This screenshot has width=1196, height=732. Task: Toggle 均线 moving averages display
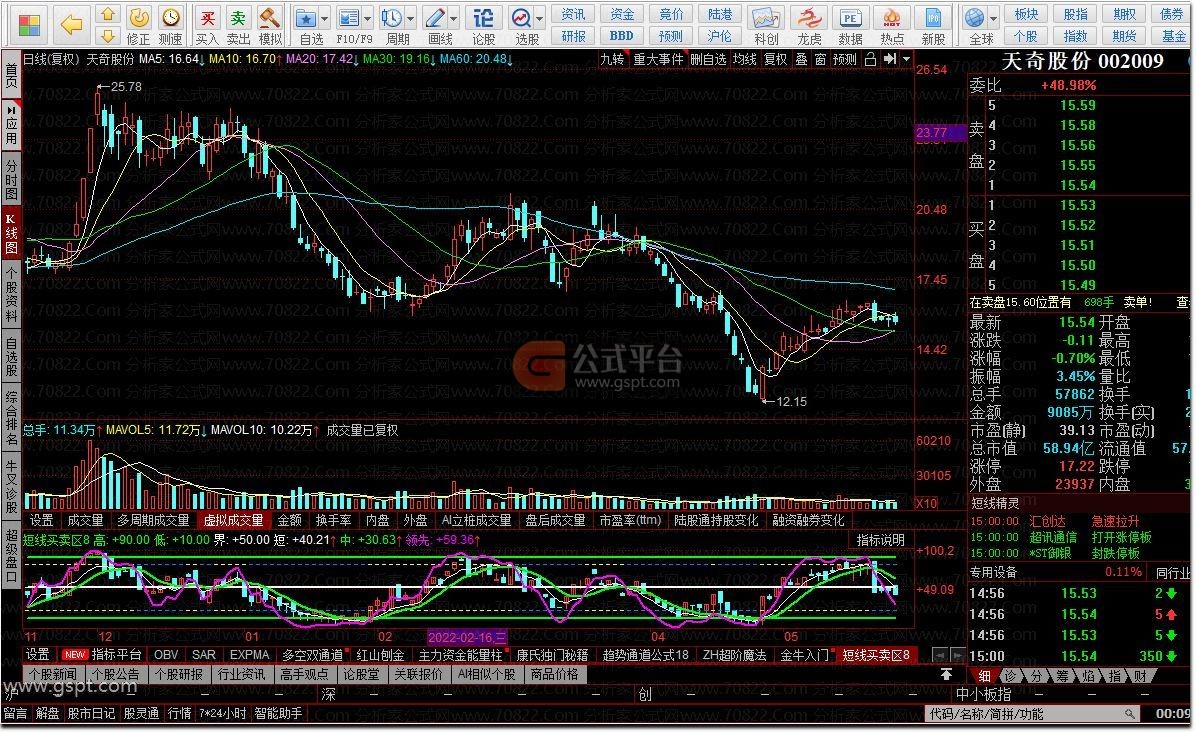[744, 59]
